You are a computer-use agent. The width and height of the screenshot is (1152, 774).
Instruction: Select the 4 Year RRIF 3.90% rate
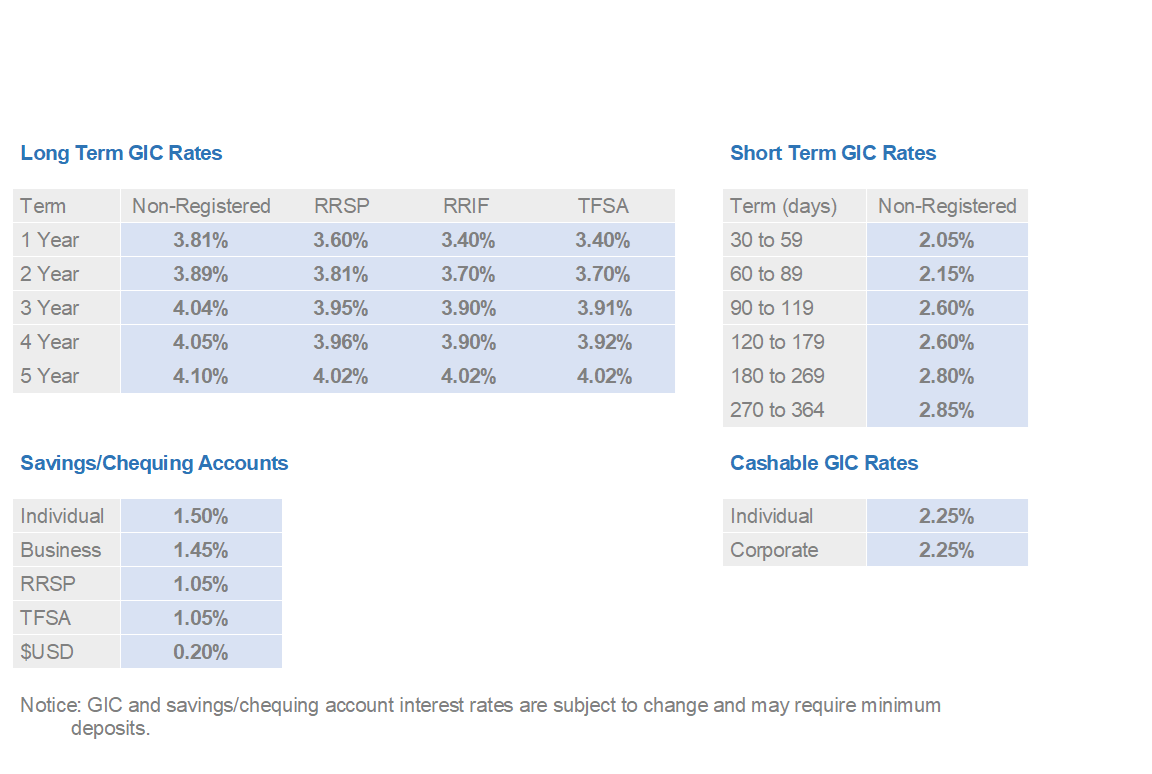pos(468,342)
